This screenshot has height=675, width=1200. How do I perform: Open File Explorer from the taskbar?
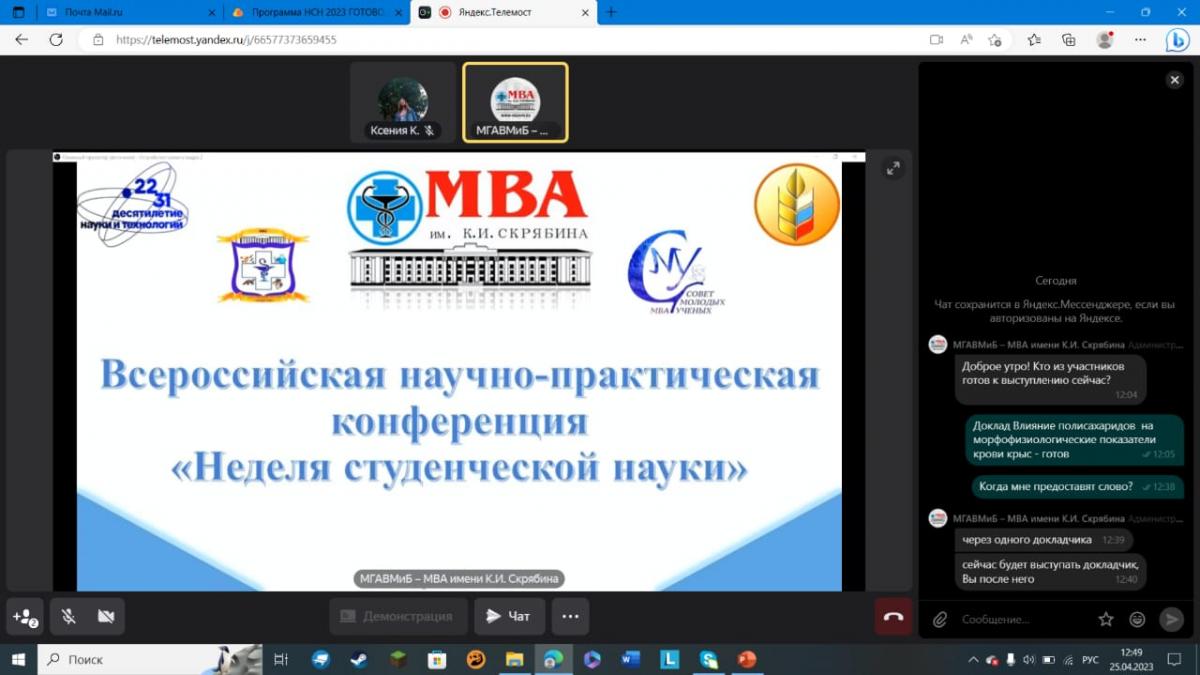coord(514,659)
